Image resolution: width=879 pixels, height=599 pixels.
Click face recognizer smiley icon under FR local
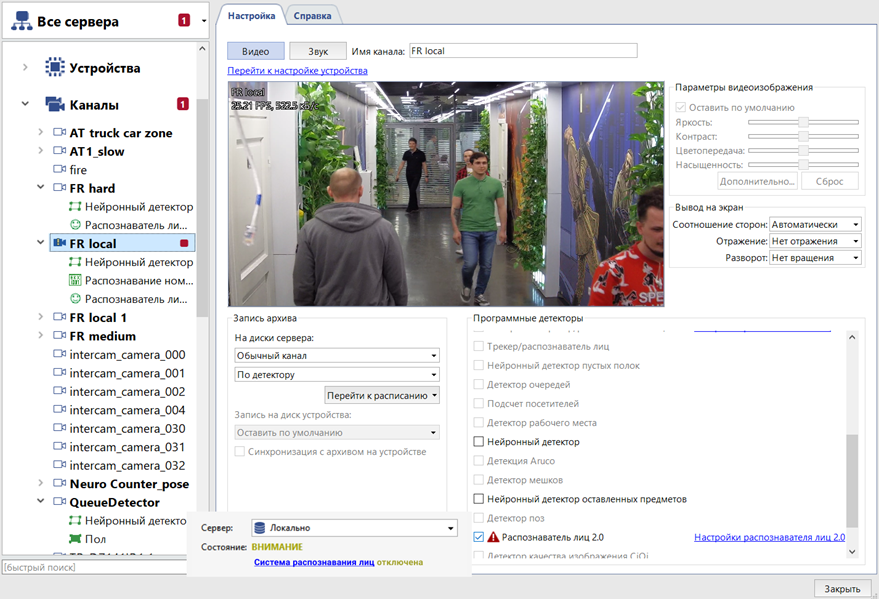[x=75, y=299]
